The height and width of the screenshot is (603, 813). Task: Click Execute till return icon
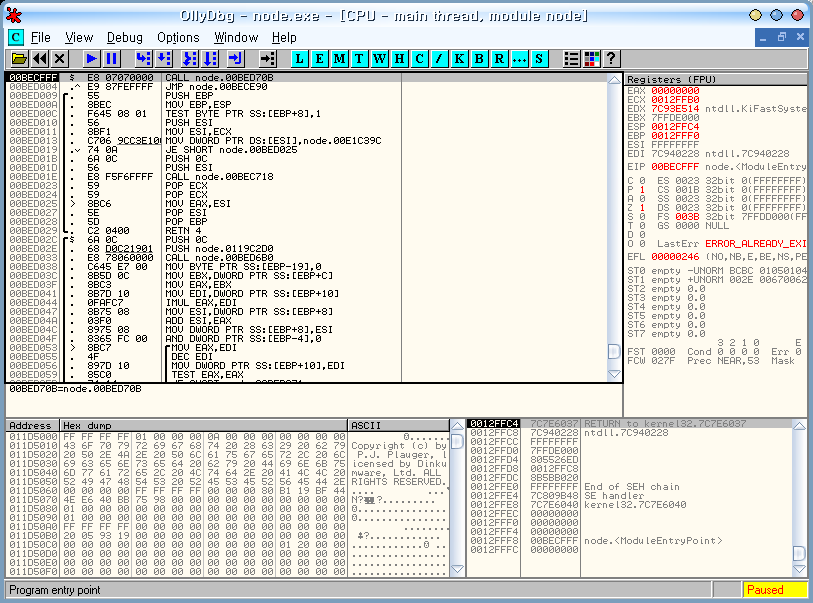click(x=235, y=59)
